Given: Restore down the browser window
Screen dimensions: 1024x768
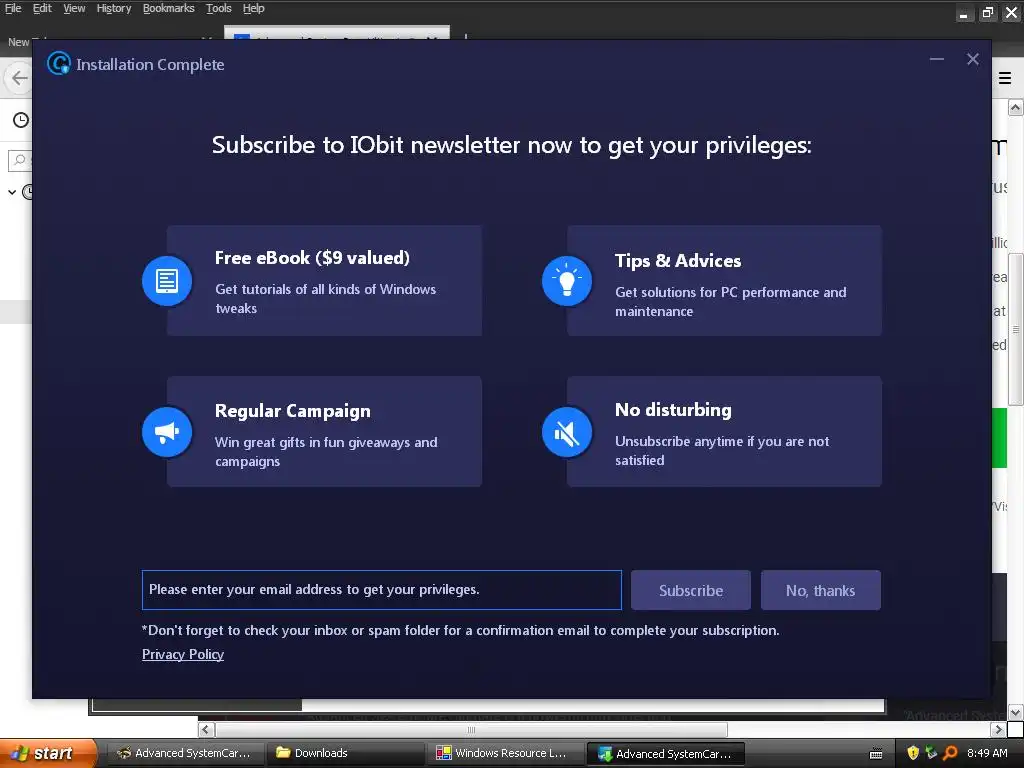Looking at the screenshot, I should point(987,12).
